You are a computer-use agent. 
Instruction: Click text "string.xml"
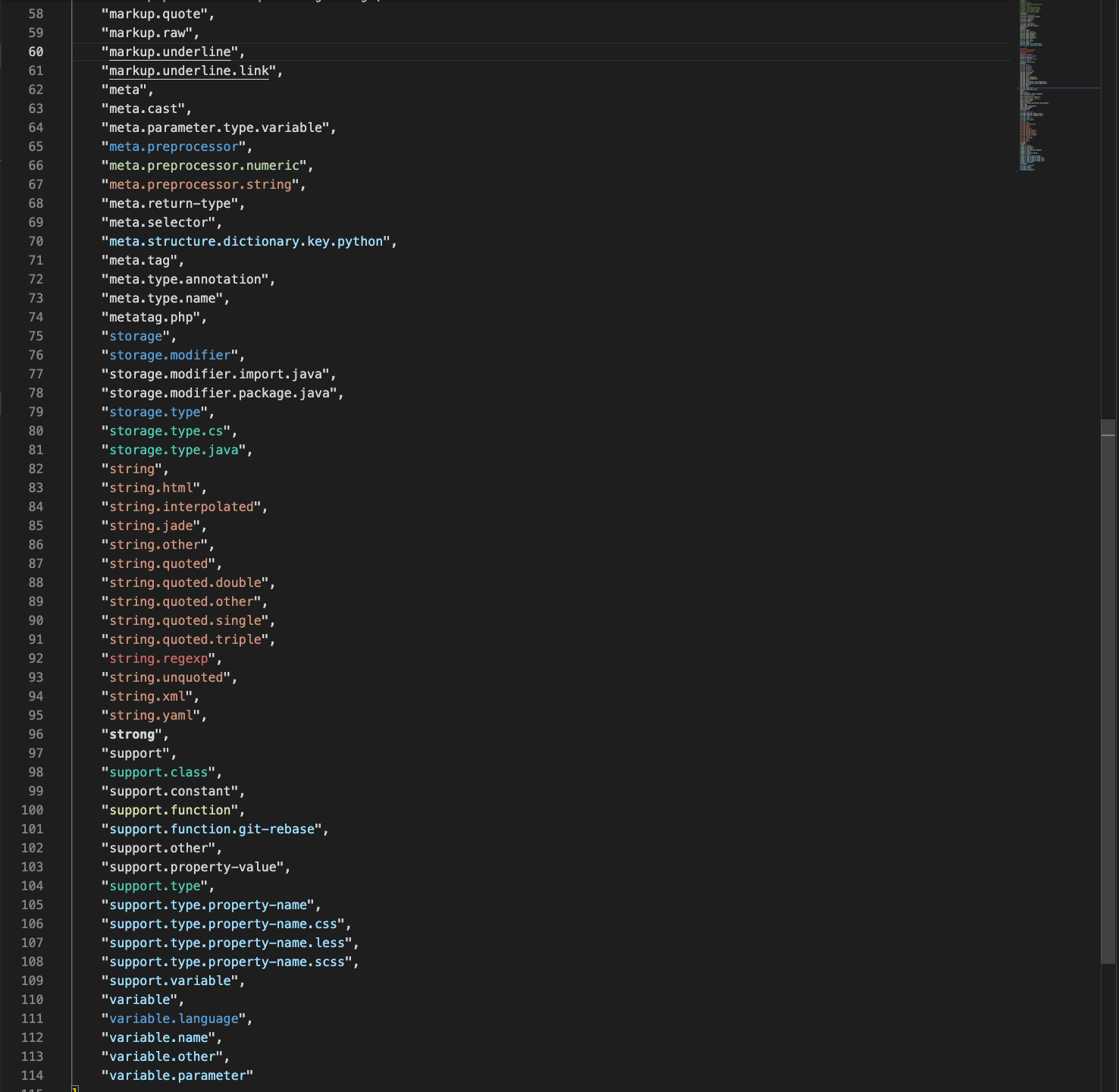pos(148,696)
